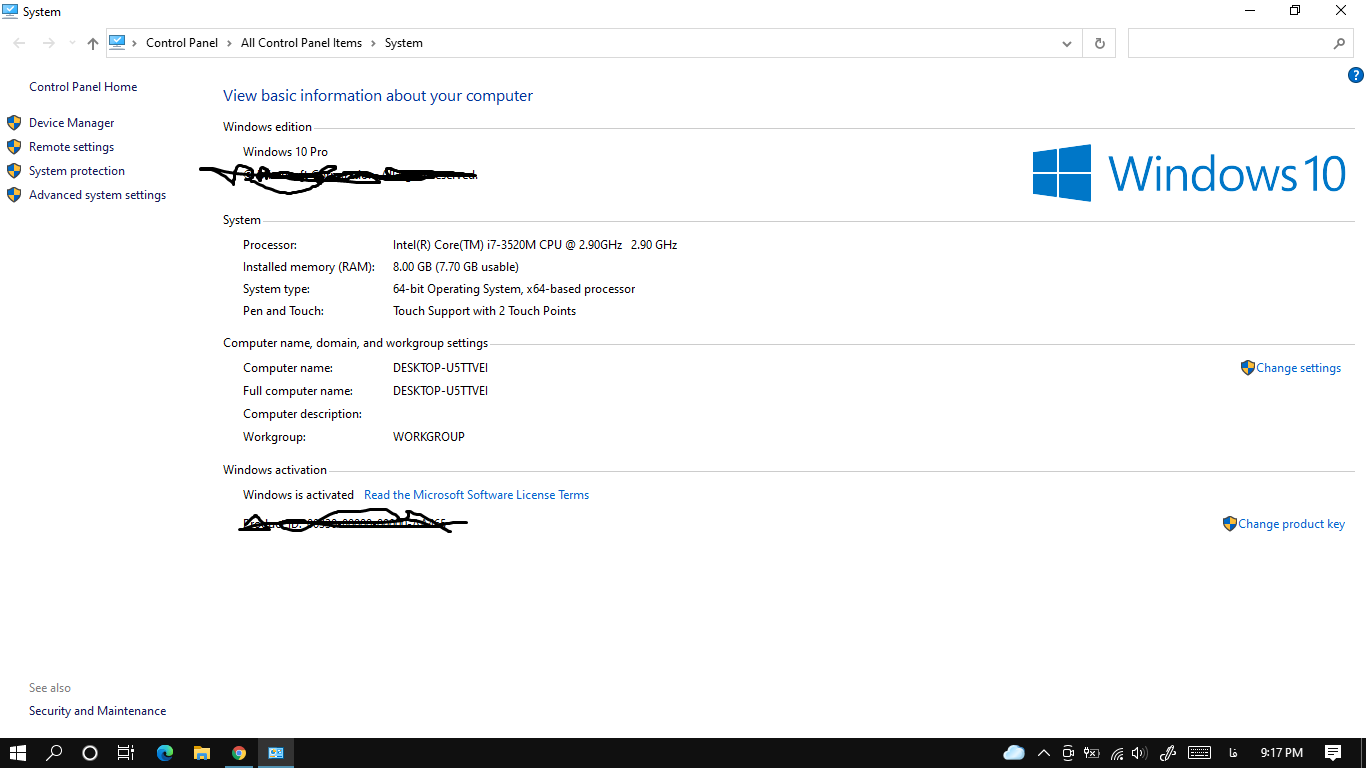Click the Device Manager shield icon
Screen dimensions: 1366x768
click(x=14, y=123)
